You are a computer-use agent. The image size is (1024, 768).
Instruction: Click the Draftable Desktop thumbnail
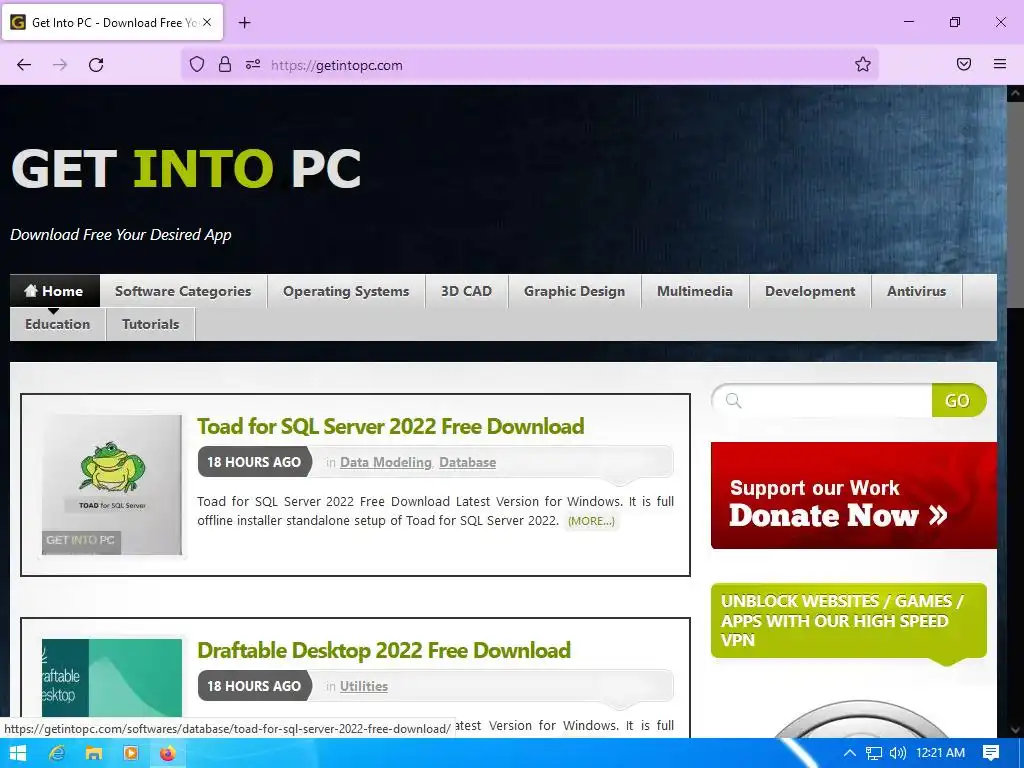tap(112, 679)
